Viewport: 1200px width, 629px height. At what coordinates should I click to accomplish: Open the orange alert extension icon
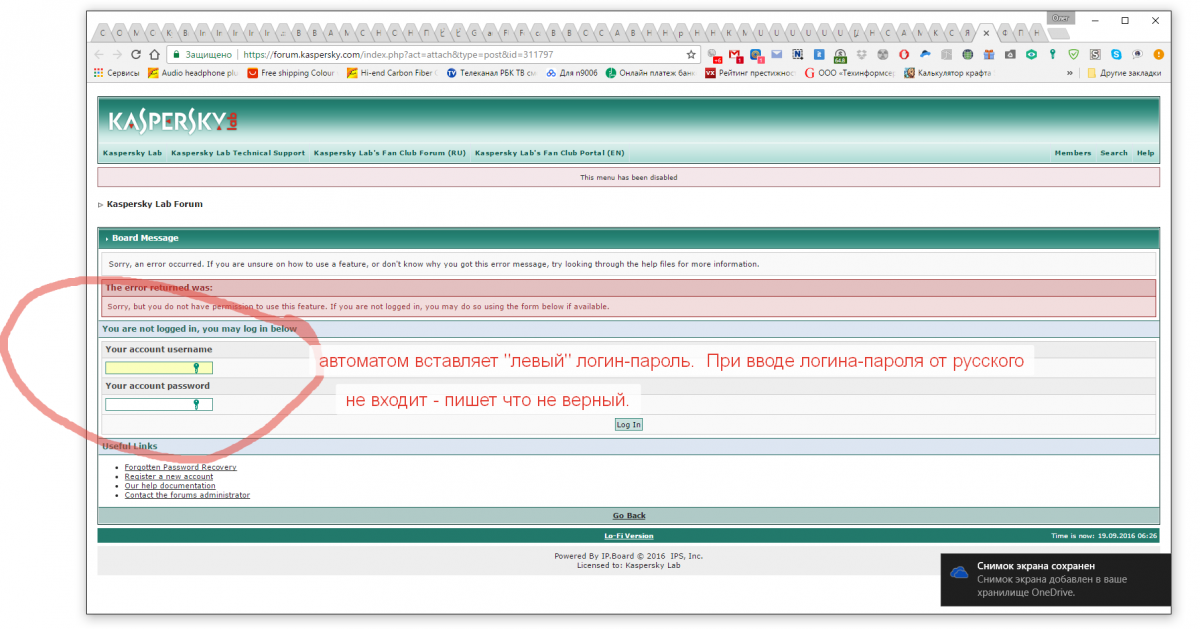pos(1158,55)
